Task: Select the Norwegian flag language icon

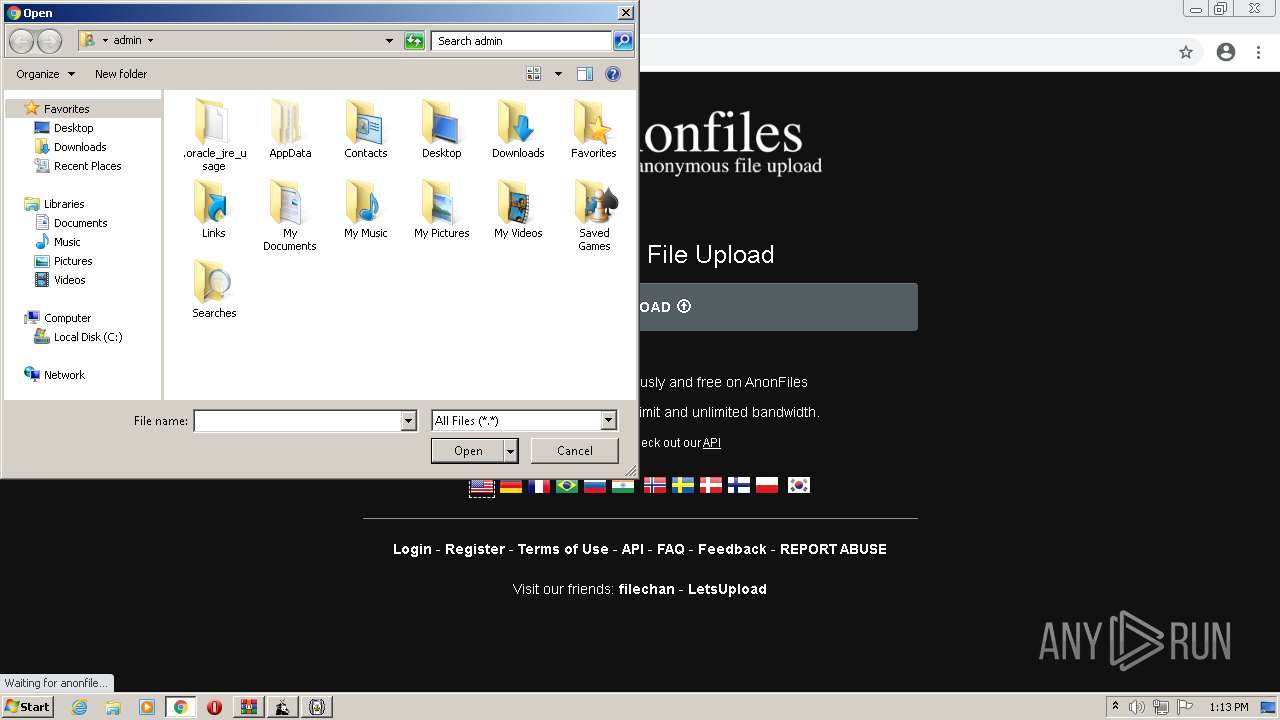Action: point(655,485)
